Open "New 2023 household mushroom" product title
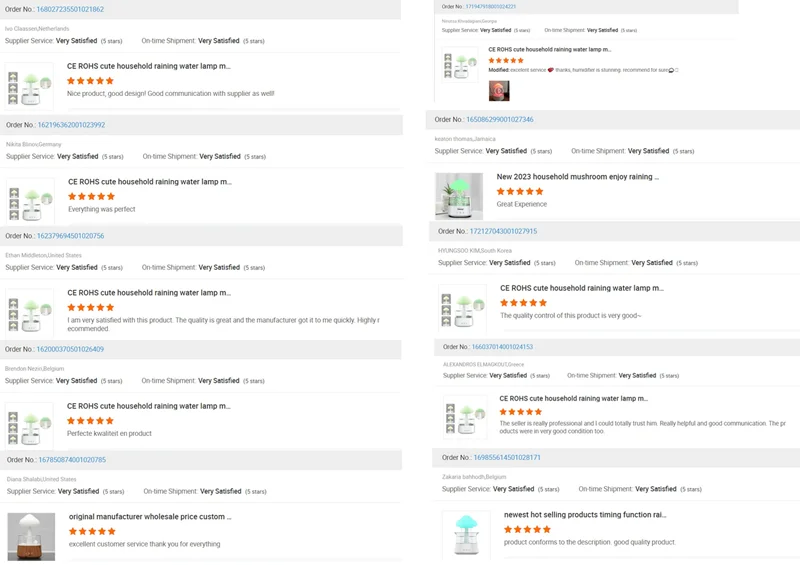This screenshot has height=565, width=800. pyautogui.click(x=577, y=177)
